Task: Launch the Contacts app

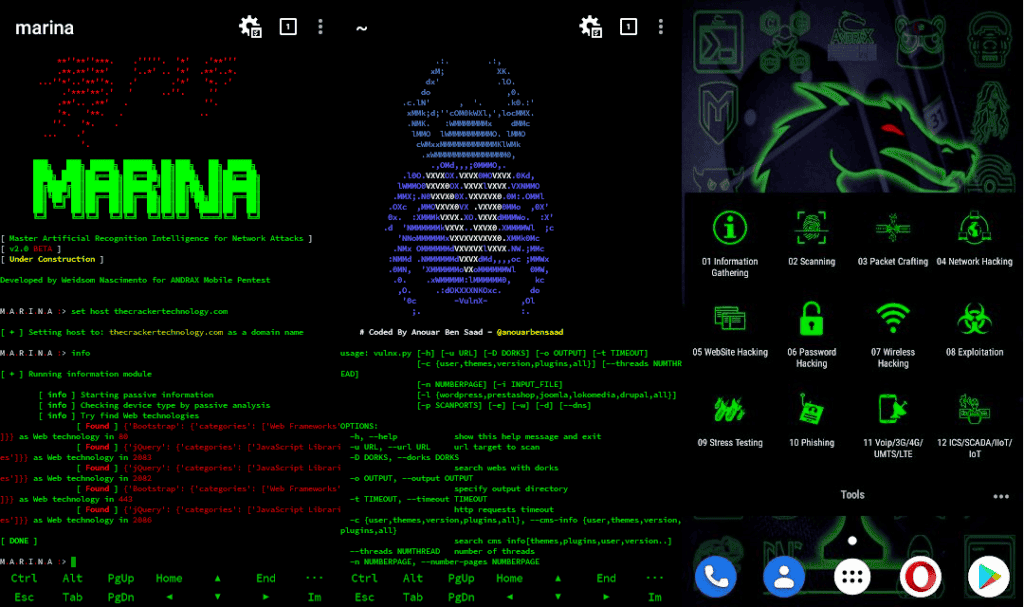Action: click(784, 577)
